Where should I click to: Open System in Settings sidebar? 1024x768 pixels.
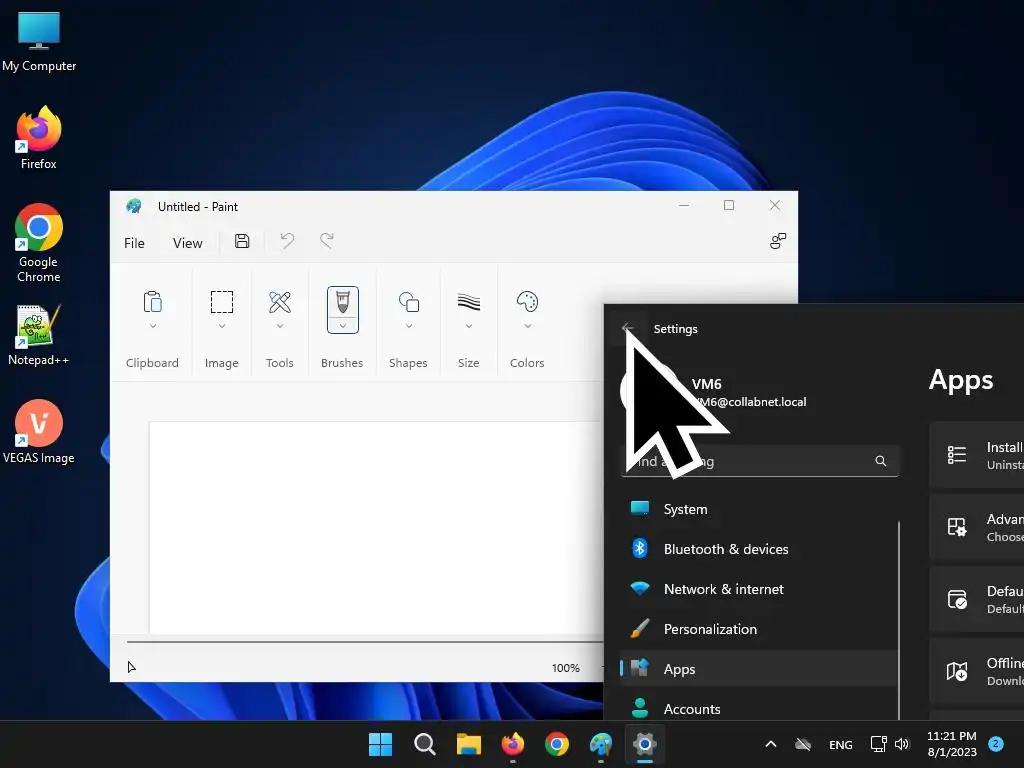pos(759,509)
